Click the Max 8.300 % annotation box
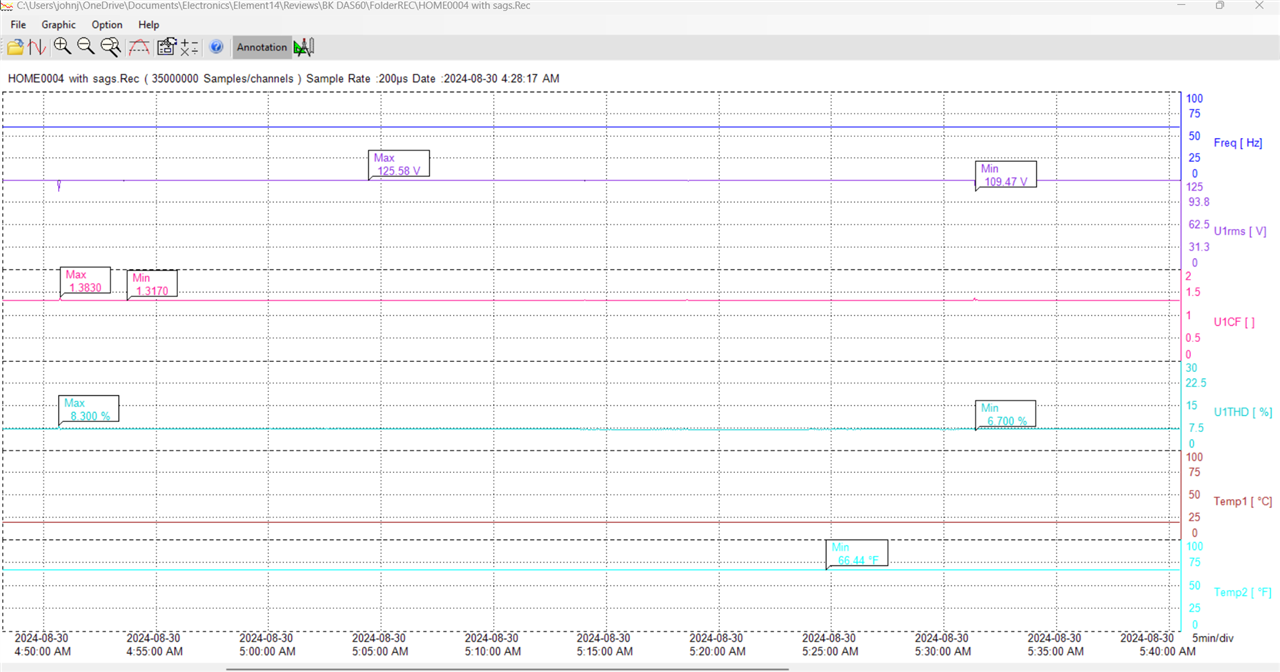The image size is (1280, 672). (88, 409)
